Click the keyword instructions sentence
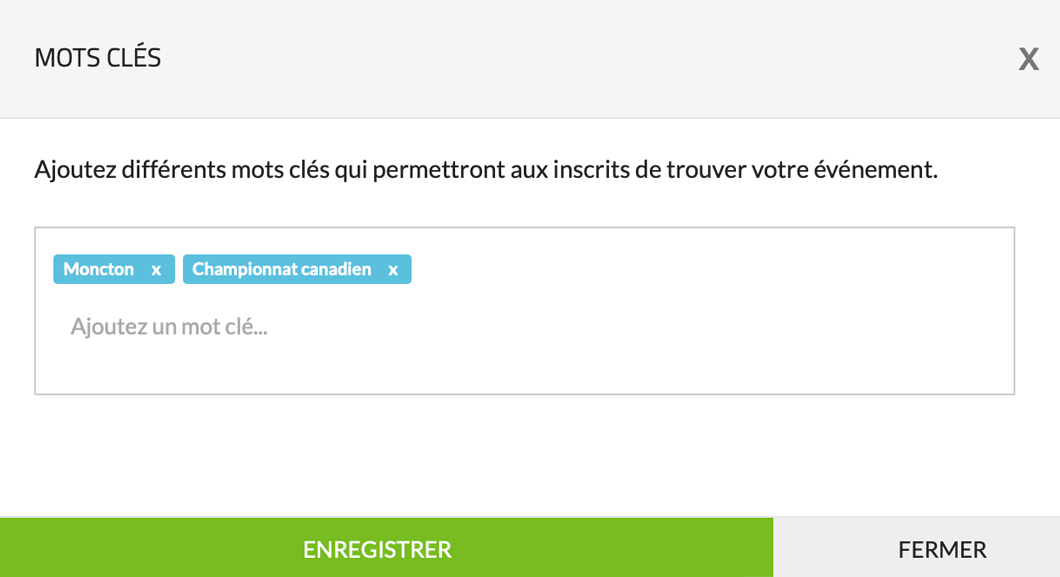This screenshot has height=577, width=1060. click(x=485, y=170)
